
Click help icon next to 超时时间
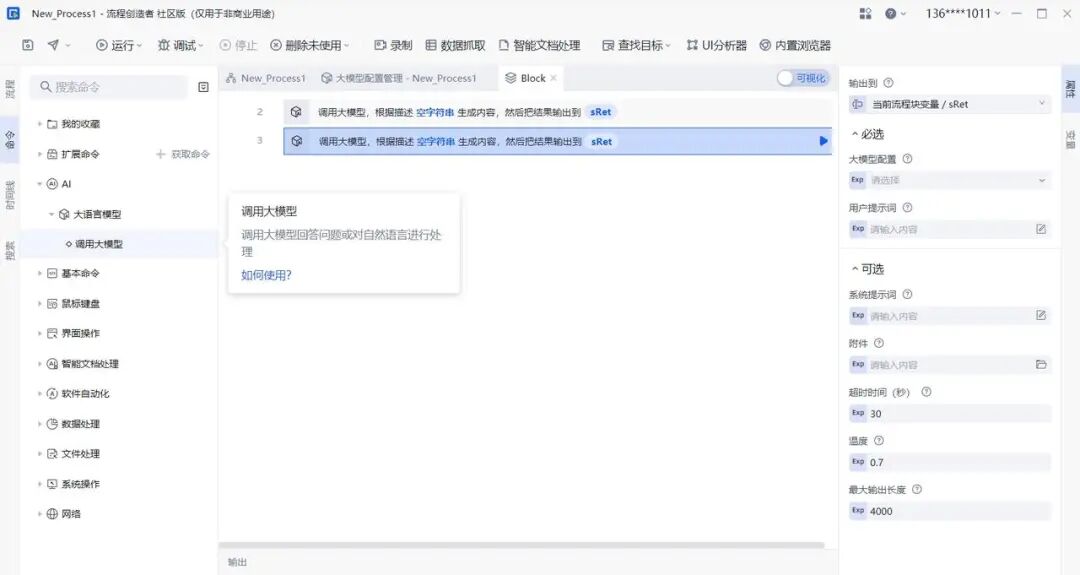[x=926, y=392]
